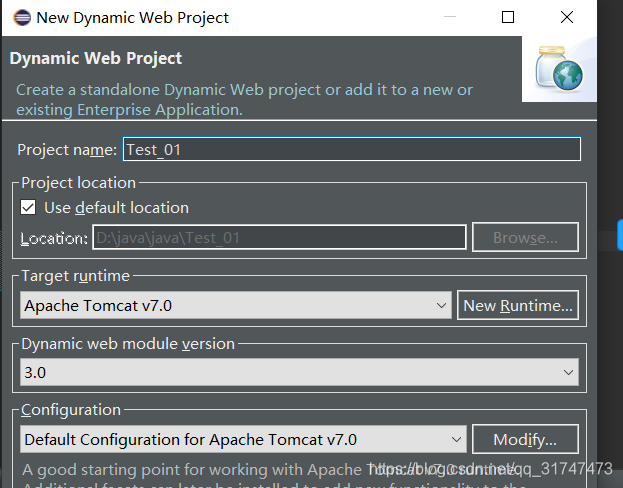
Task: Click the Dynamic Web Project heading text
Action: click(96, 58)
